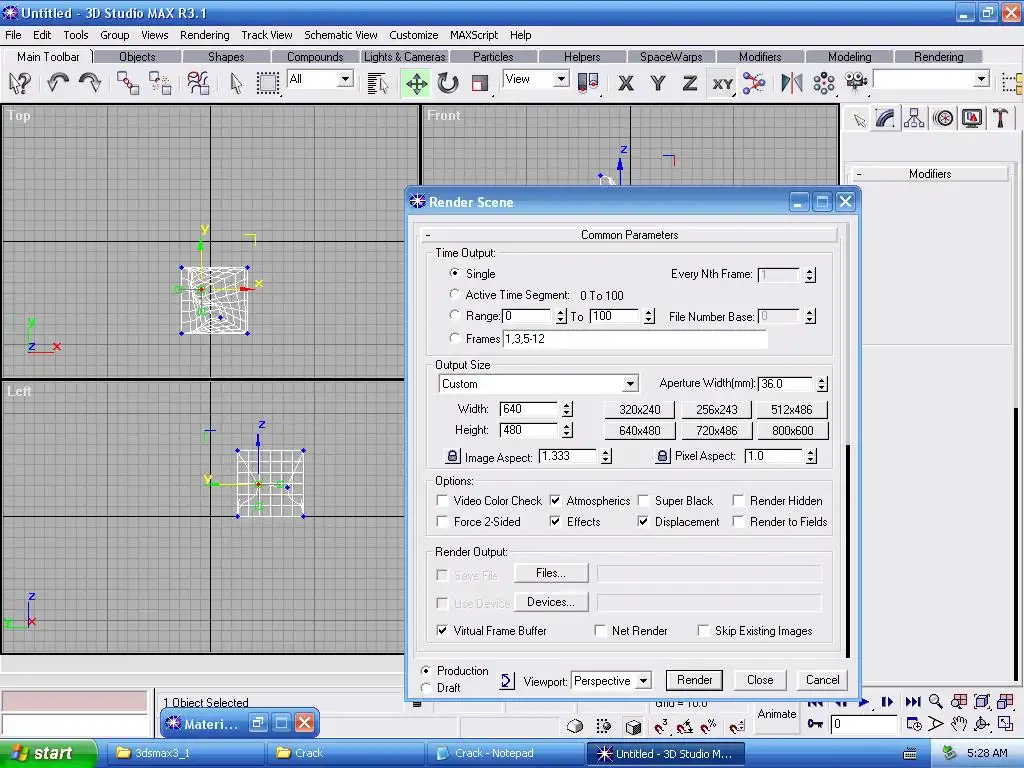Collapse the Common Parameters rollout

coord(629,234)
